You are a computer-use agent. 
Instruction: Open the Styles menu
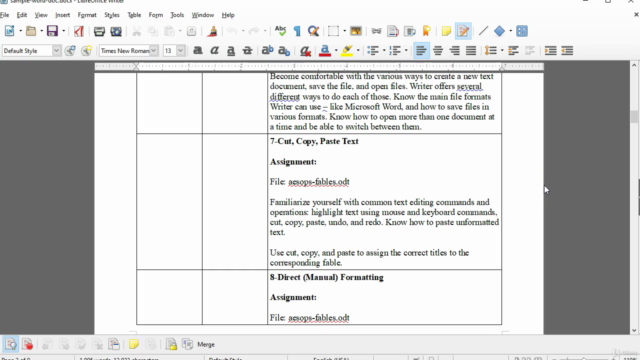point(111,15)
